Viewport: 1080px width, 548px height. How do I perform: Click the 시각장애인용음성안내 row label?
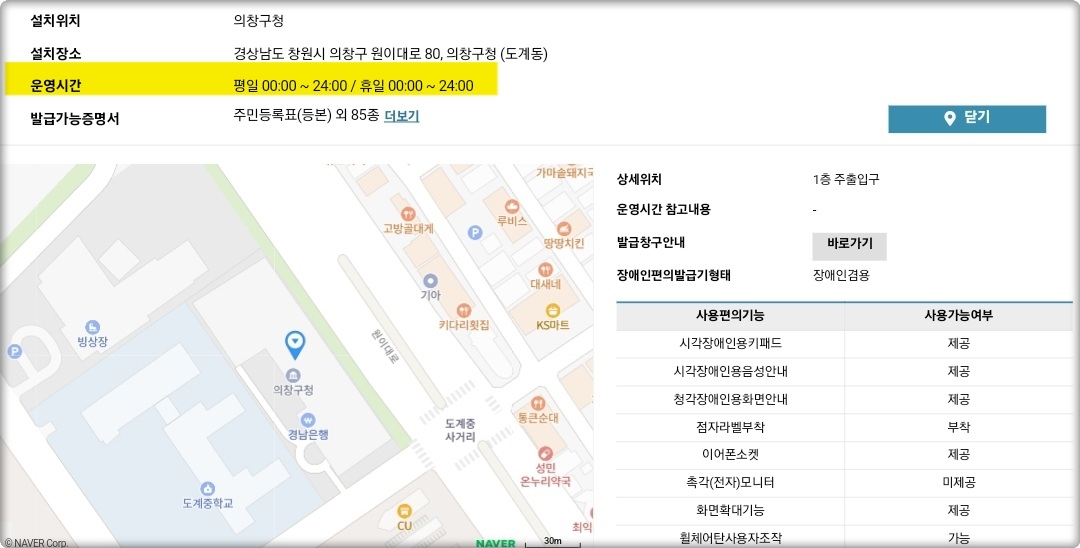point(730,372)
